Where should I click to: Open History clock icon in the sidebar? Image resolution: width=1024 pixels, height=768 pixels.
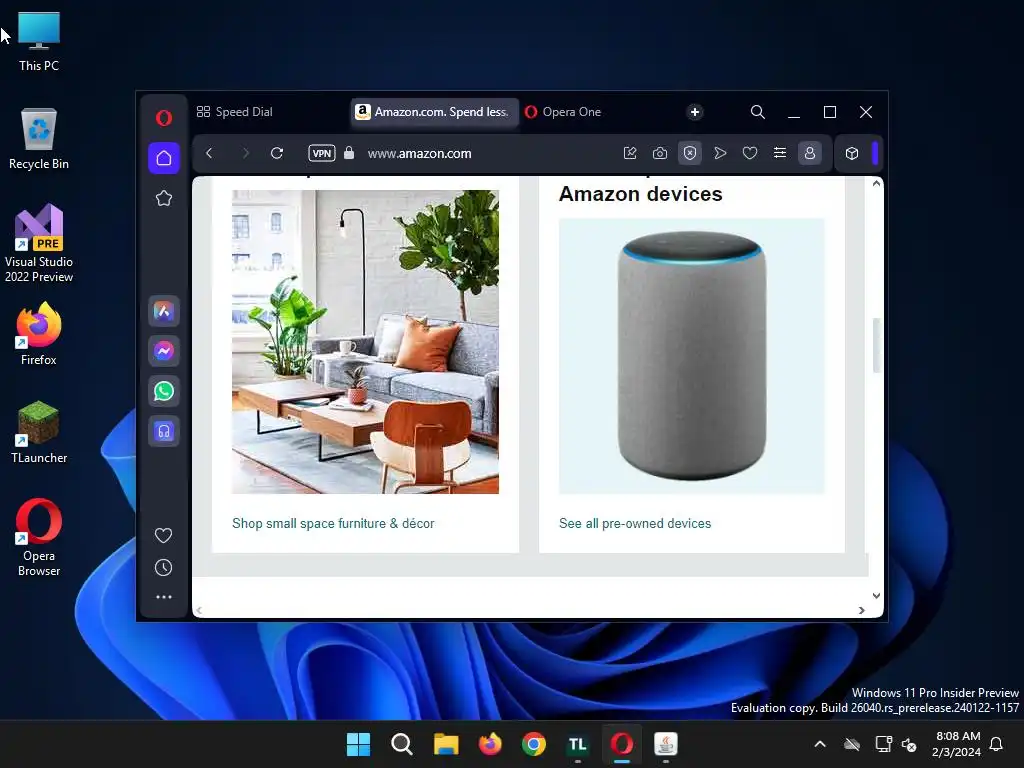click(163, 568)
